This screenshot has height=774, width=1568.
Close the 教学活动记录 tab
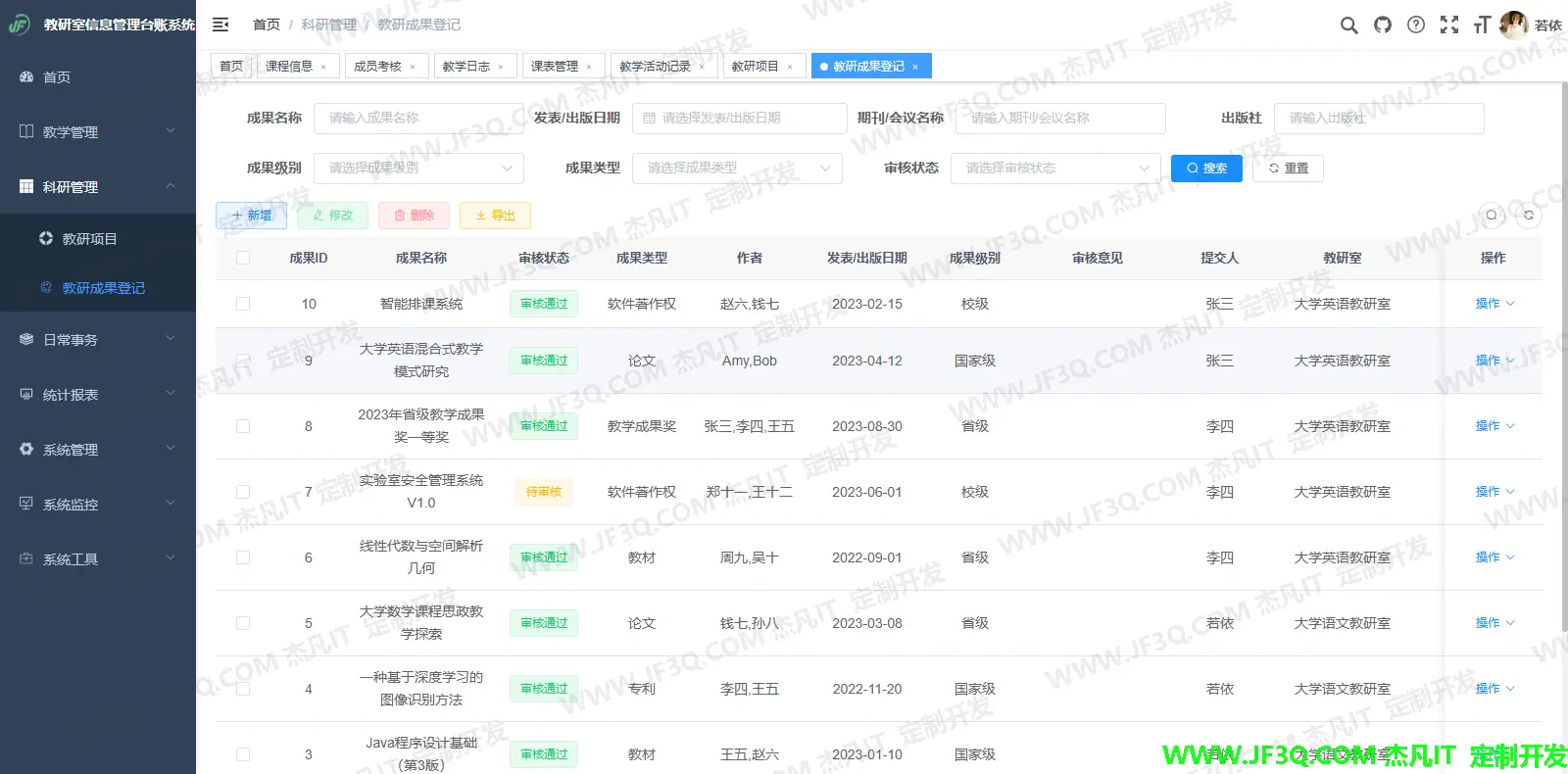pos(702,67)
